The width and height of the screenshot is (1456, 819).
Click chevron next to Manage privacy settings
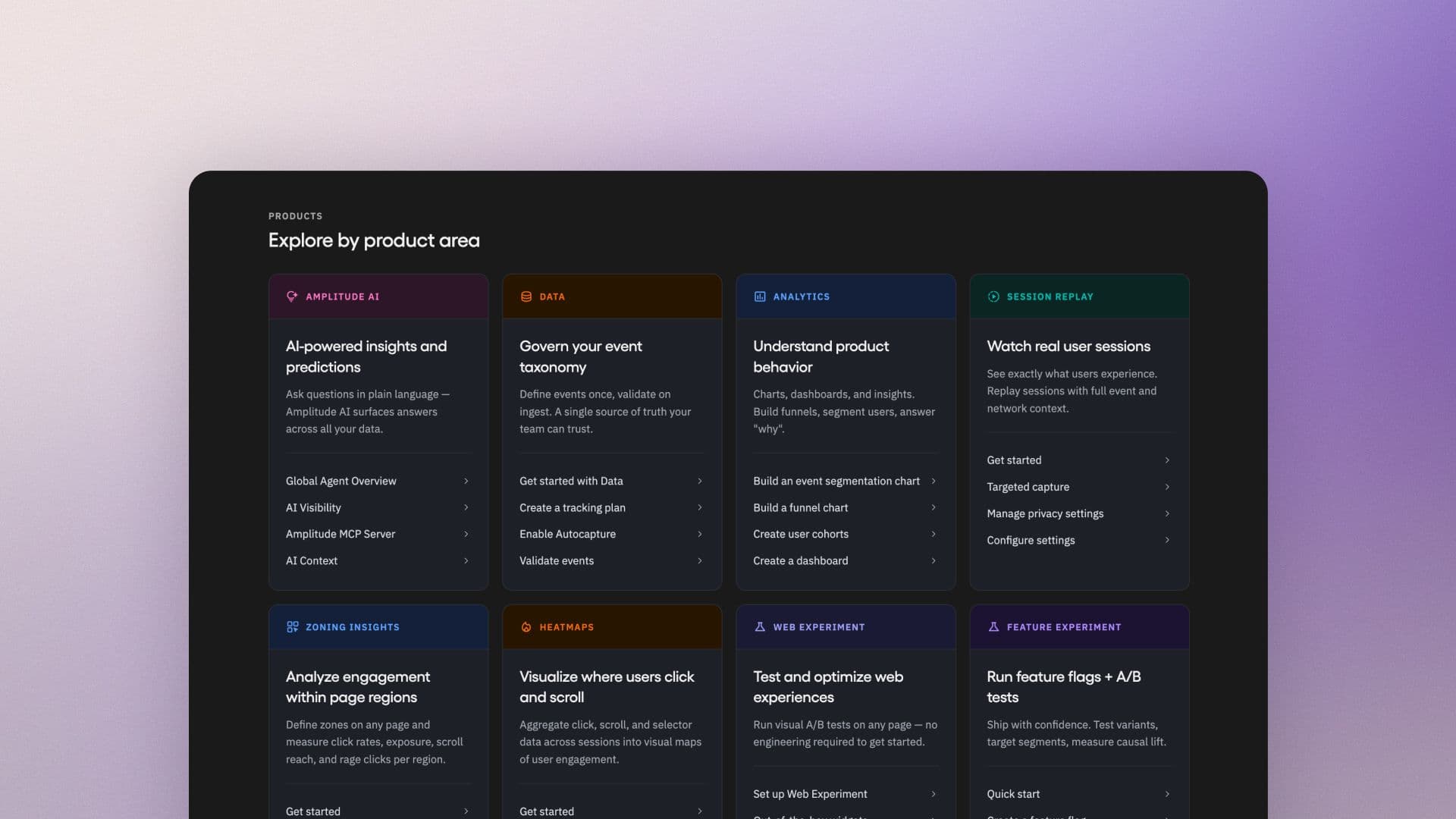[1166, 513]
